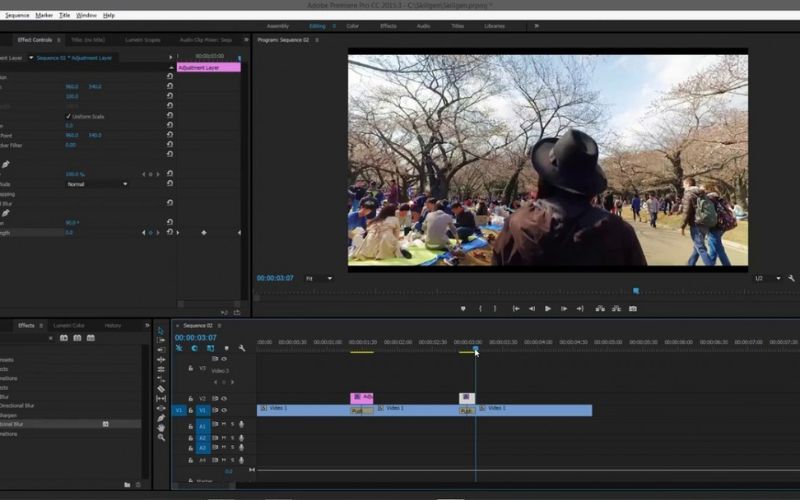Open workspace overflow chevron menu
Viewport: 800px width, 500px height.
[x=536, y=26]
